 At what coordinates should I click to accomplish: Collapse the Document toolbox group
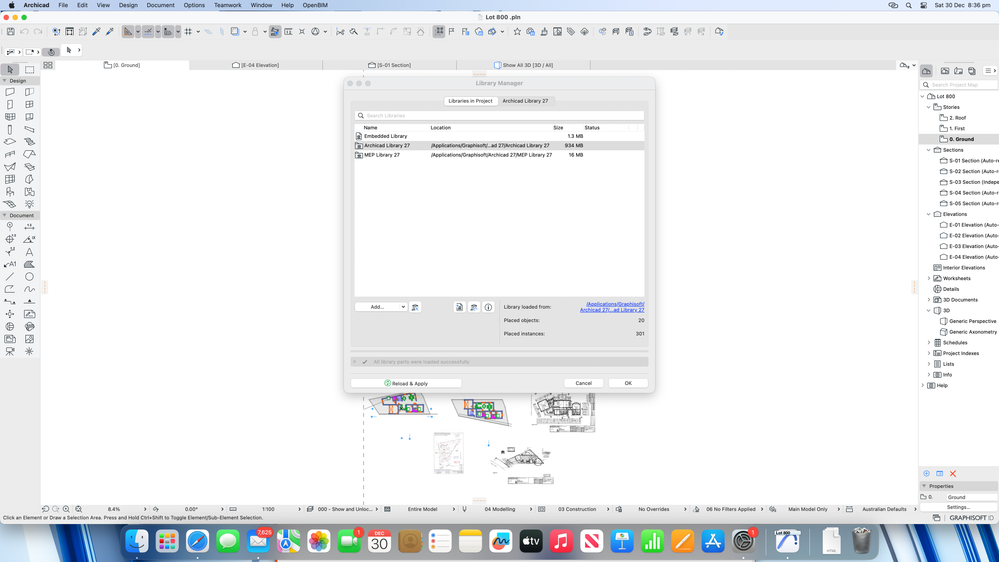(x=4, y=215)
